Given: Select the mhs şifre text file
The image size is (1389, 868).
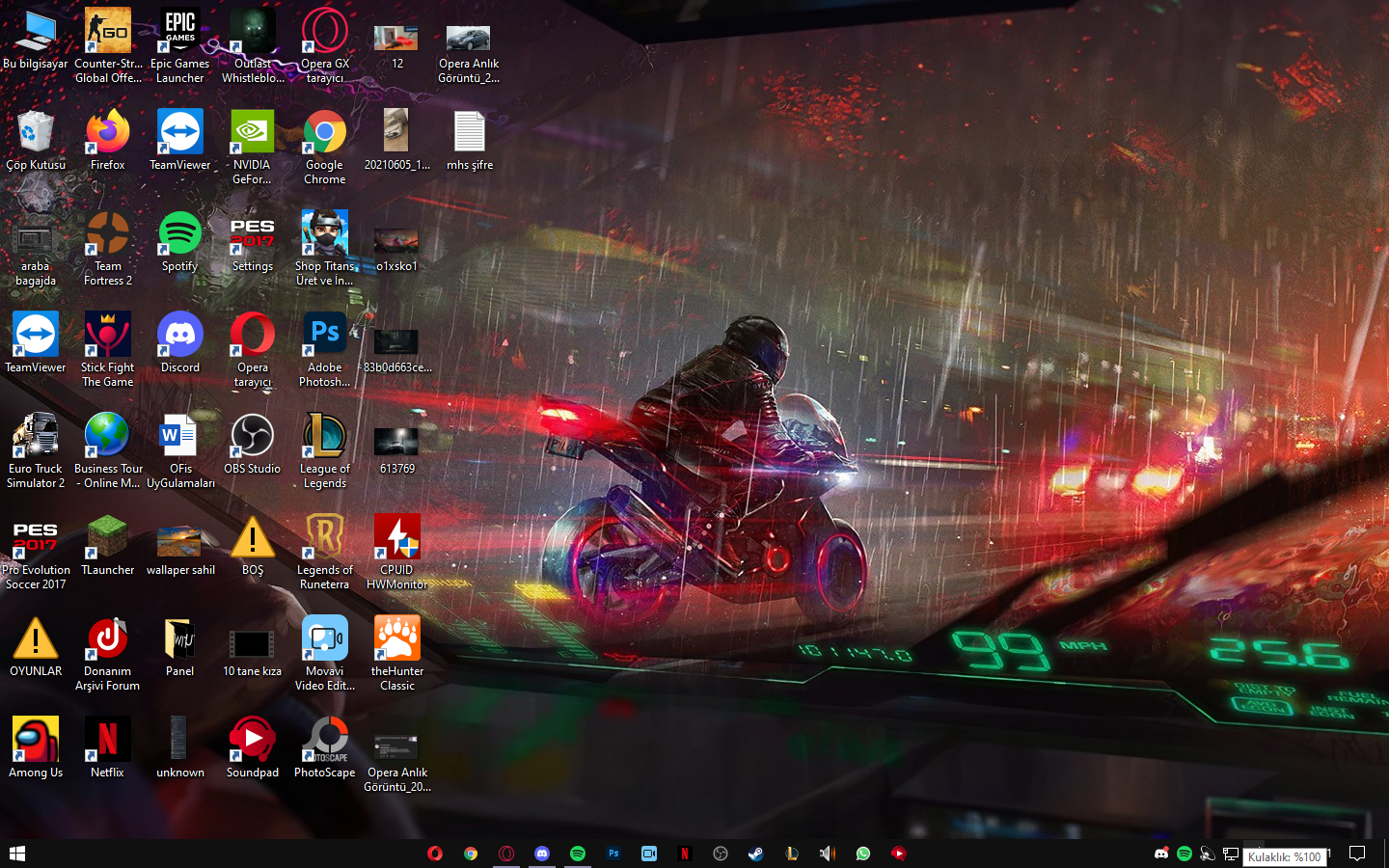Looking at the screenshot, I should tap(470, 142).
